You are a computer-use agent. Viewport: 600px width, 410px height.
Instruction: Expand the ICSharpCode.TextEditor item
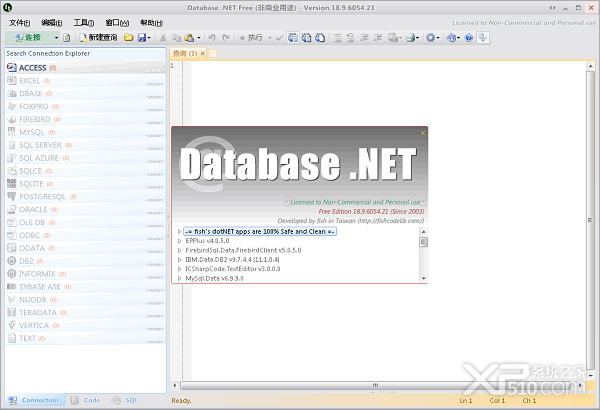179,269
